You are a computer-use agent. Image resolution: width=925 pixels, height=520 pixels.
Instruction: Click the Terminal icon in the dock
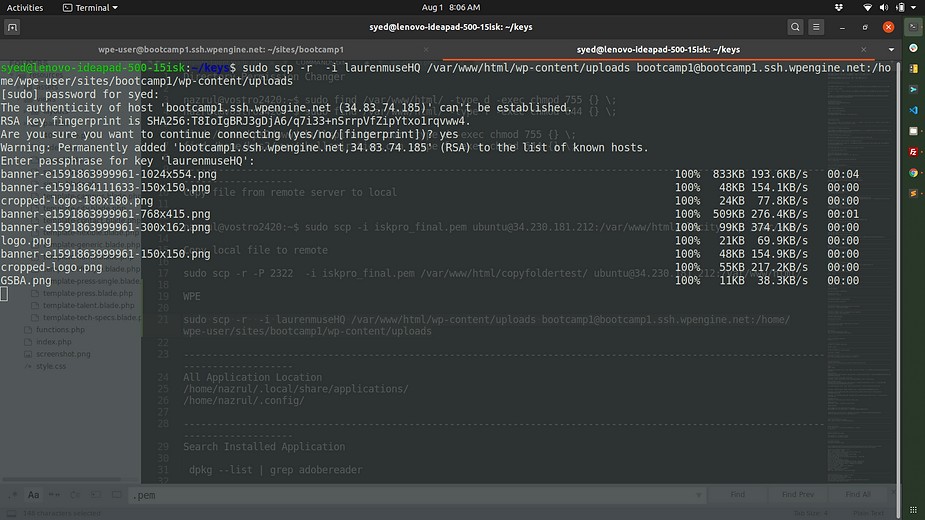click(x=913, y=27)
